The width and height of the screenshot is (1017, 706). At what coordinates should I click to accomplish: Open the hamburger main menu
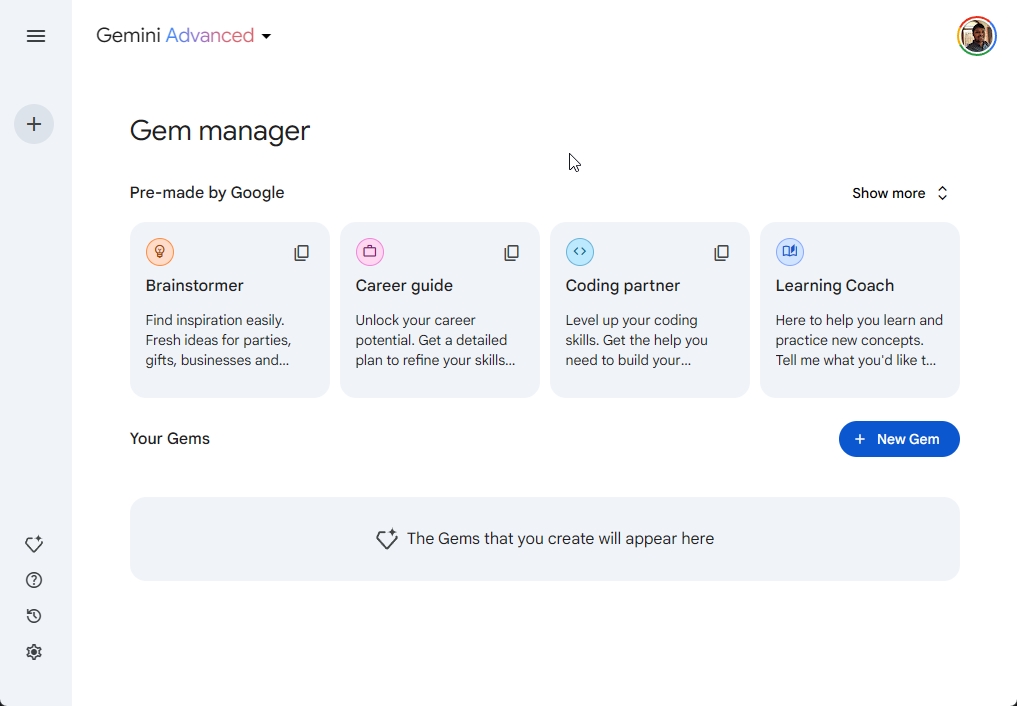(36, 36)
